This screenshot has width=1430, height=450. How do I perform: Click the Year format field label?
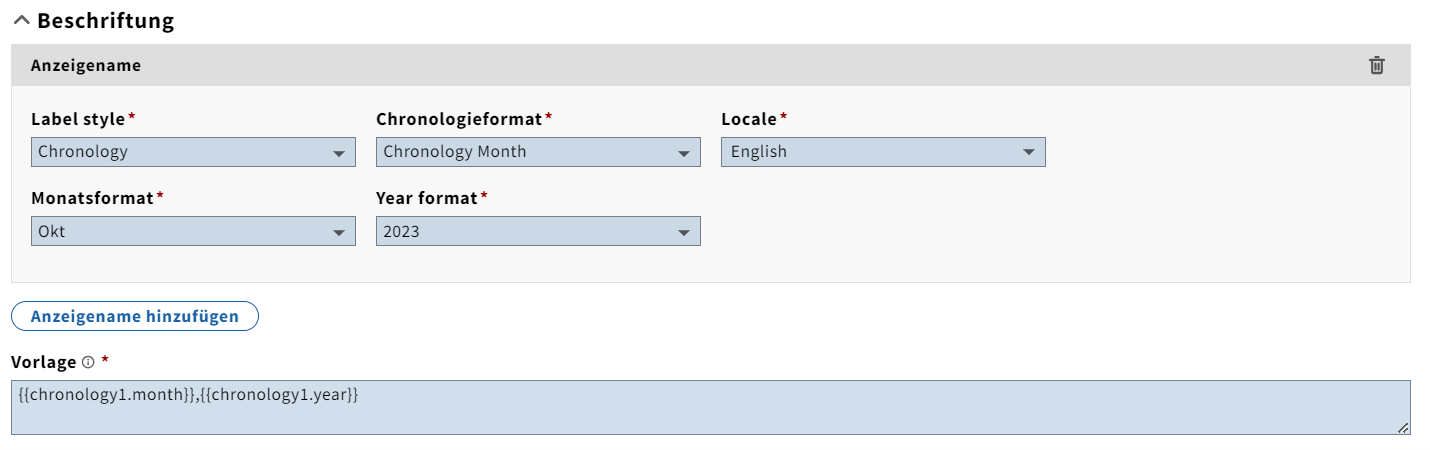point(427,198)
